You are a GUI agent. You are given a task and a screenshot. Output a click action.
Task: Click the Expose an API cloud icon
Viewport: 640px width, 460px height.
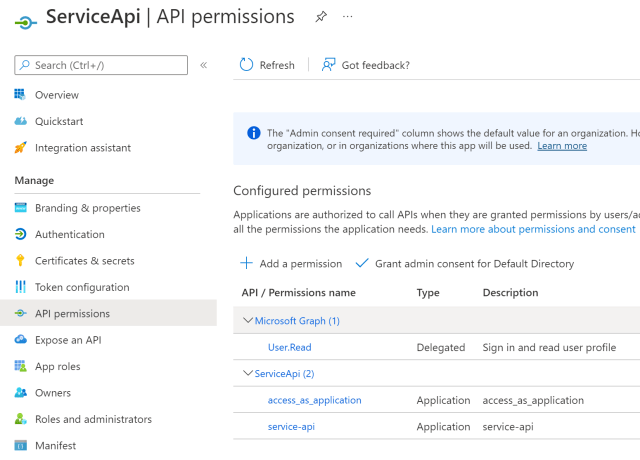click(x=20, y=339)
